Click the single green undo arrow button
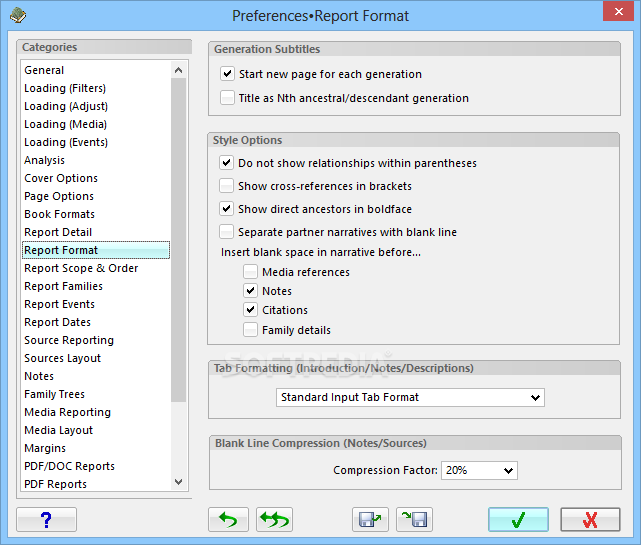This screenshot has width=641, height=545. (x=228, y=520)
